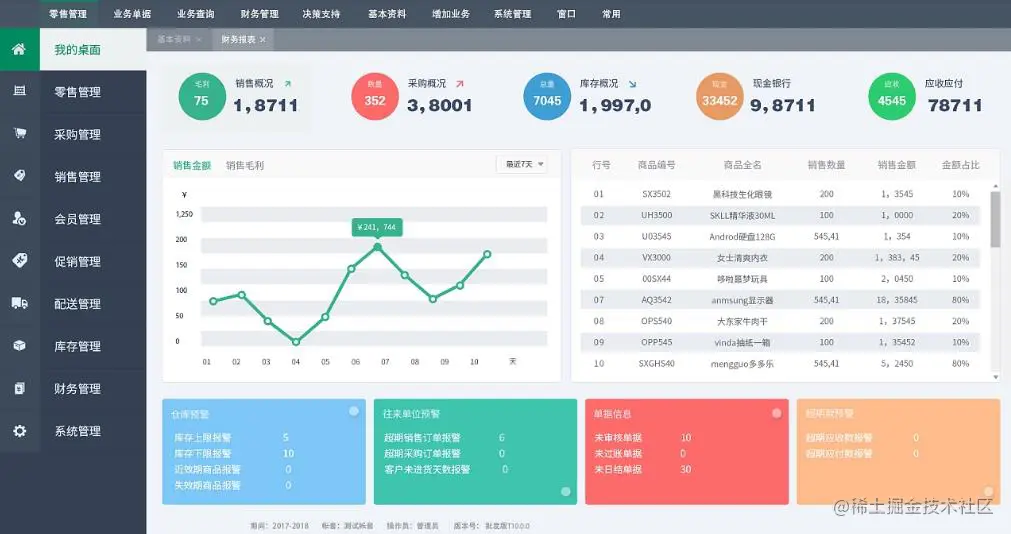
Task: Select the last chart point at day 10
Action: point(487,254)
